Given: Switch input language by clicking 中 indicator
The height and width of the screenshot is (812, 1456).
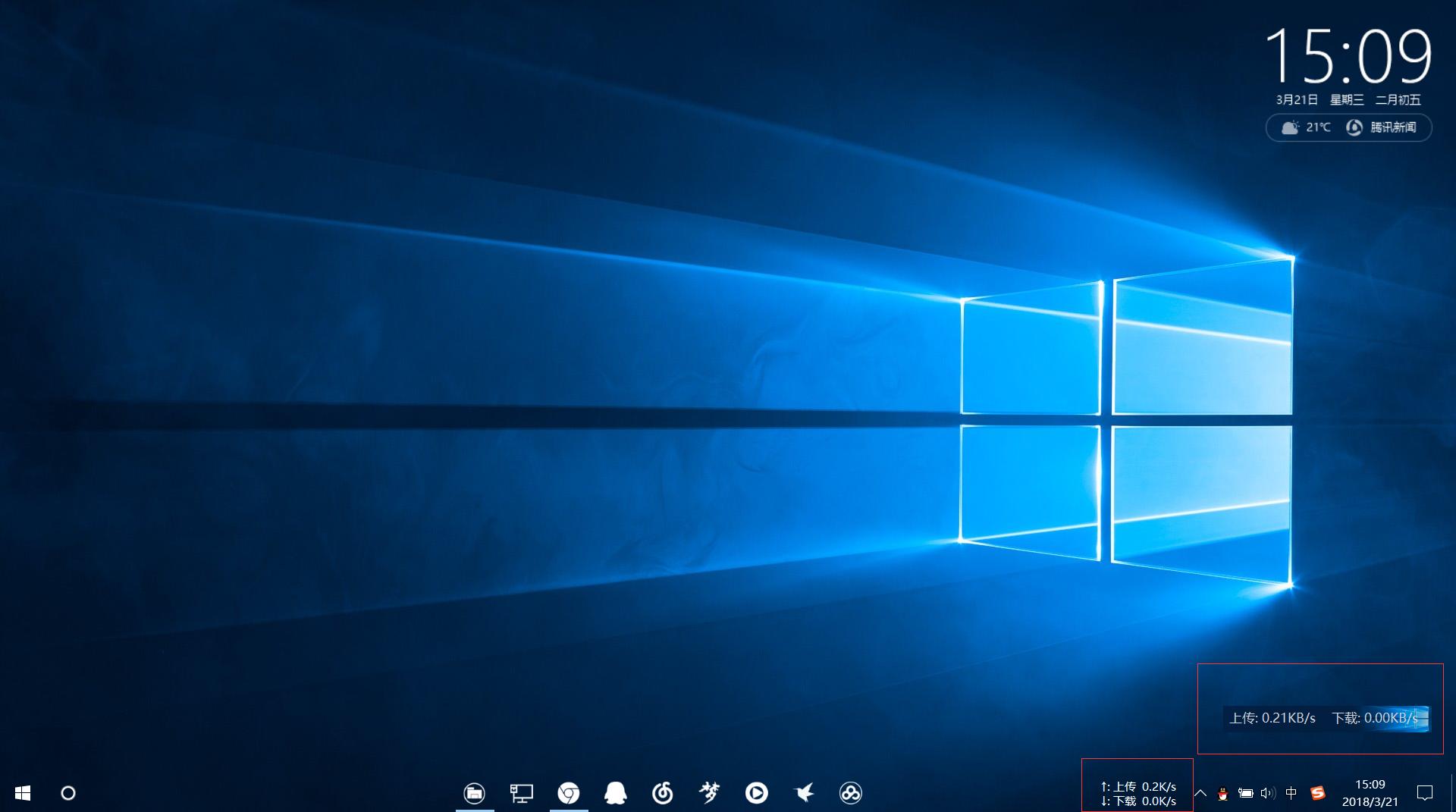Looking at the screenshot, I should pos(1292,793).
